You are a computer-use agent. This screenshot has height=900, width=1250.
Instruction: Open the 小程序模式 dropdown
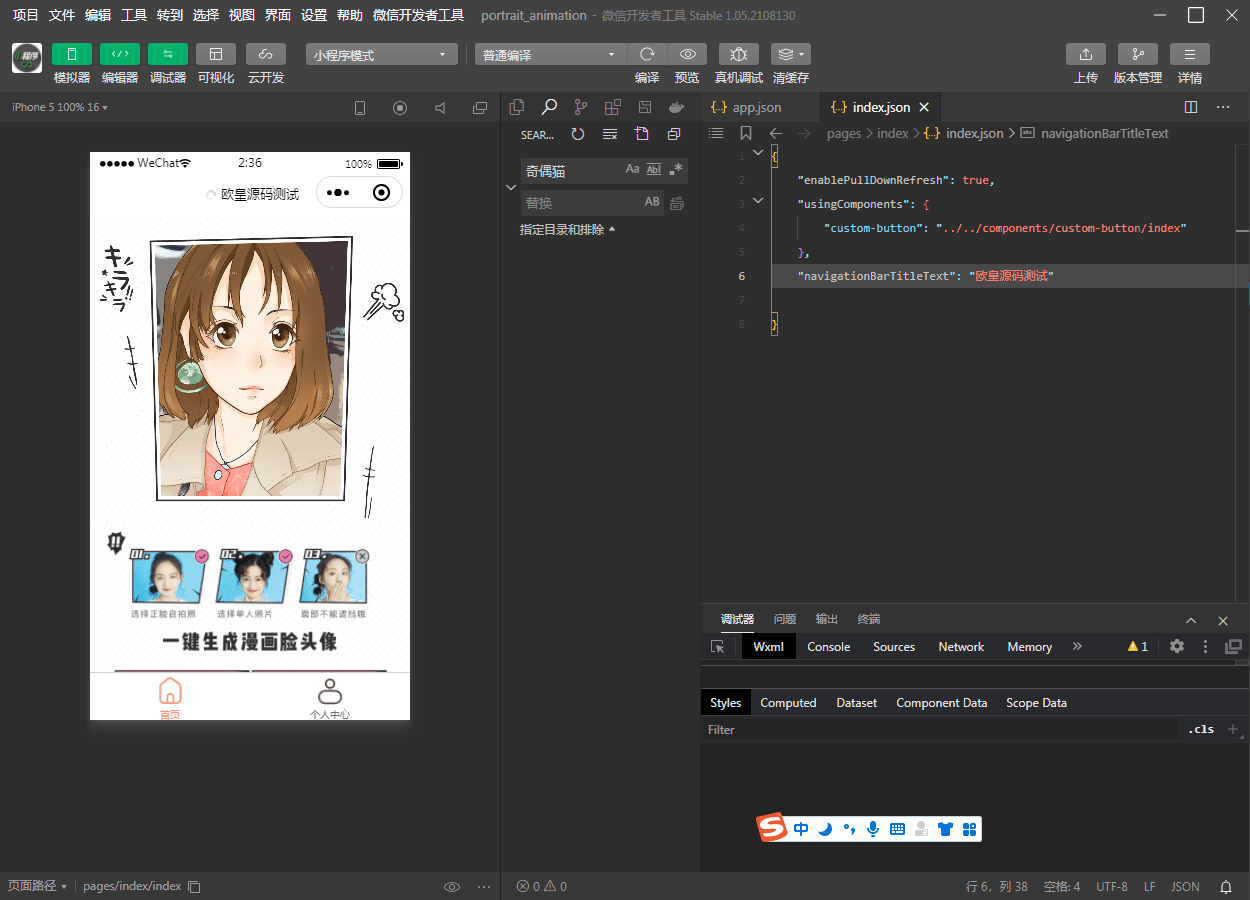pos(381,55)
